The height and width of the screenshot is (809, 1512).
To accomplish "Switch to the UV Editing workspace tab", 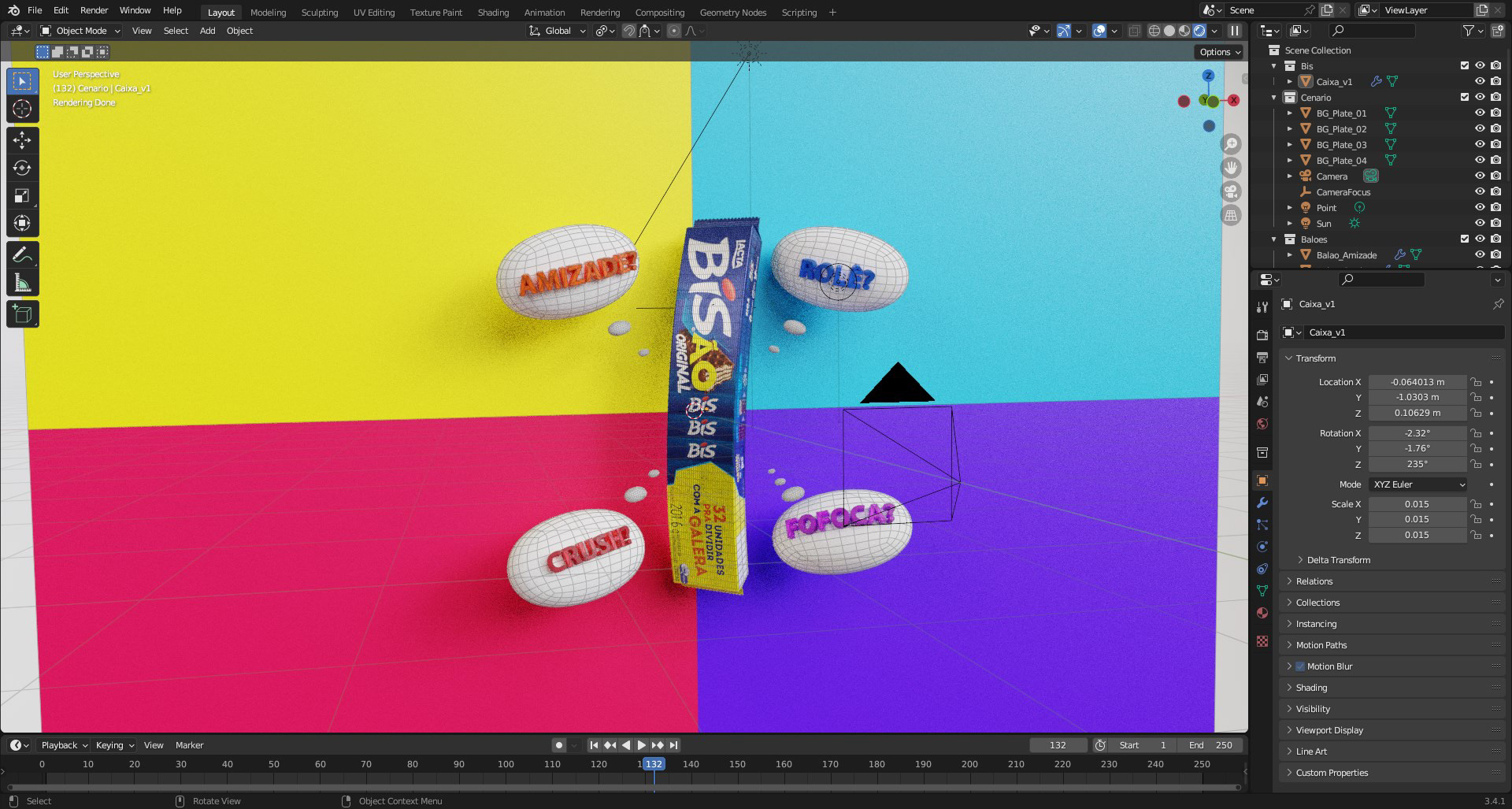I will pos(373,12).
